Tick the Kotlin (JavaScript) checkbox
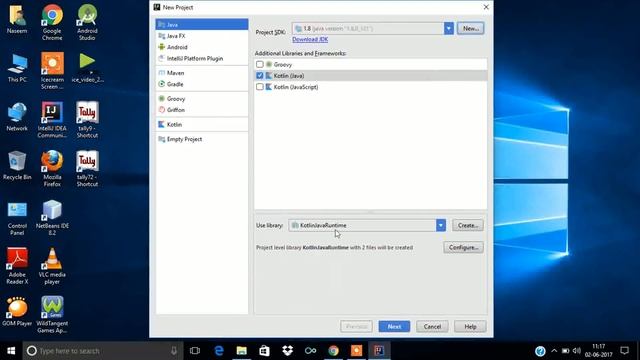Image resolution: width=640 pixels, height=360 pixels. [260, 87]
